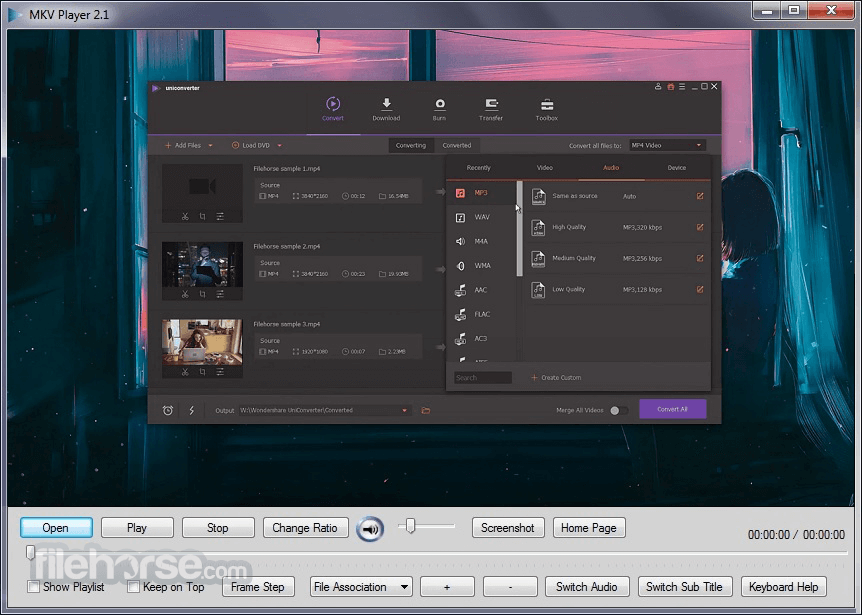Screen dimensions: 862x615
Task: Click the Stop button
Action: [x=218, y=528]
